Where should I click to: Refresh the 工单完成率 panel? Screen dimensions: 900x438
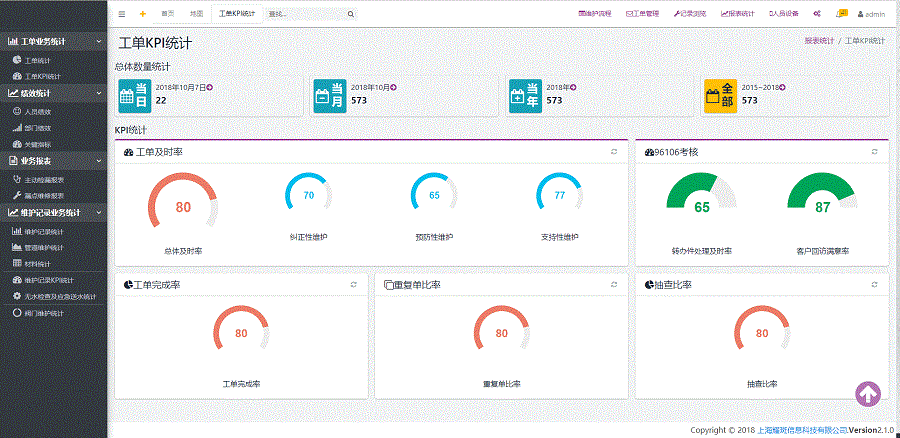(x=353, y=285)
